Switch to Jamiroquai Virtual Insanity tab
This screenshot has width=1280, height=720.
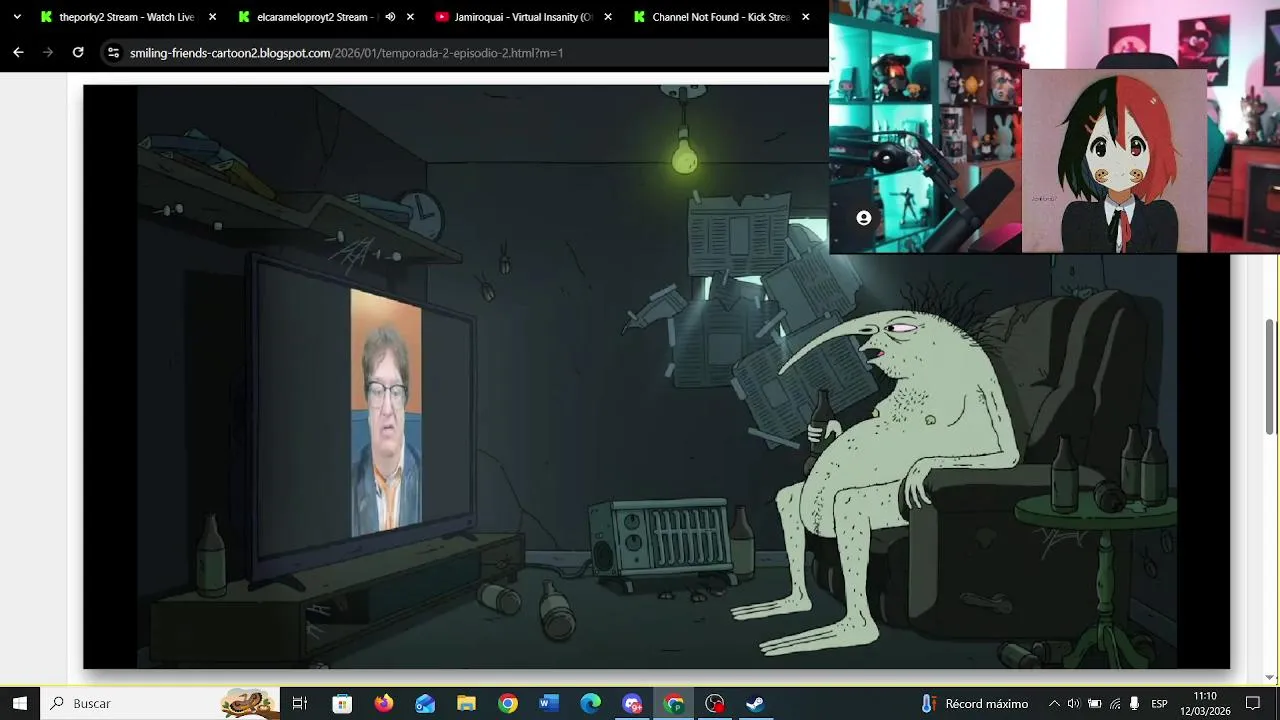tap(523, 17)
